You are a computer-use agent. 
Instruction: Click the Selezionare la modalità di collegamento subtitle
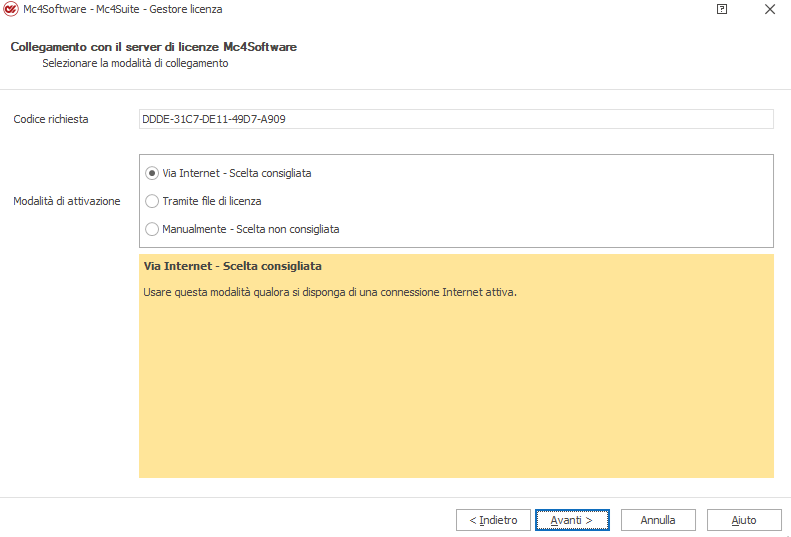click(135, 63)
